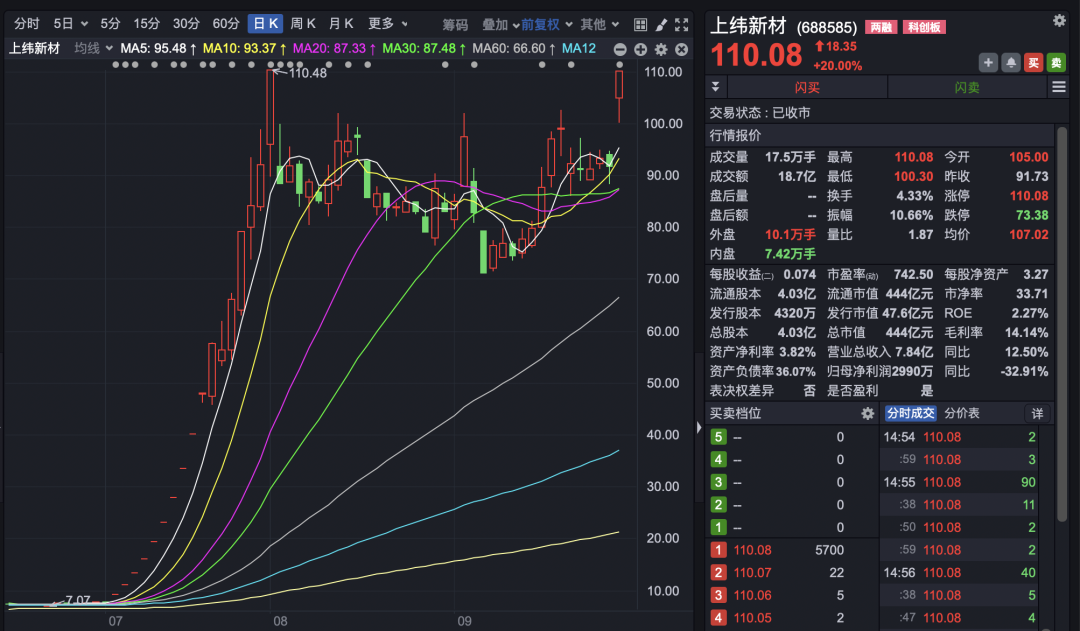This screenshot has height=631, width=1080.
Task: Click the green 卖 sell button
Action: click(1056, 63)
